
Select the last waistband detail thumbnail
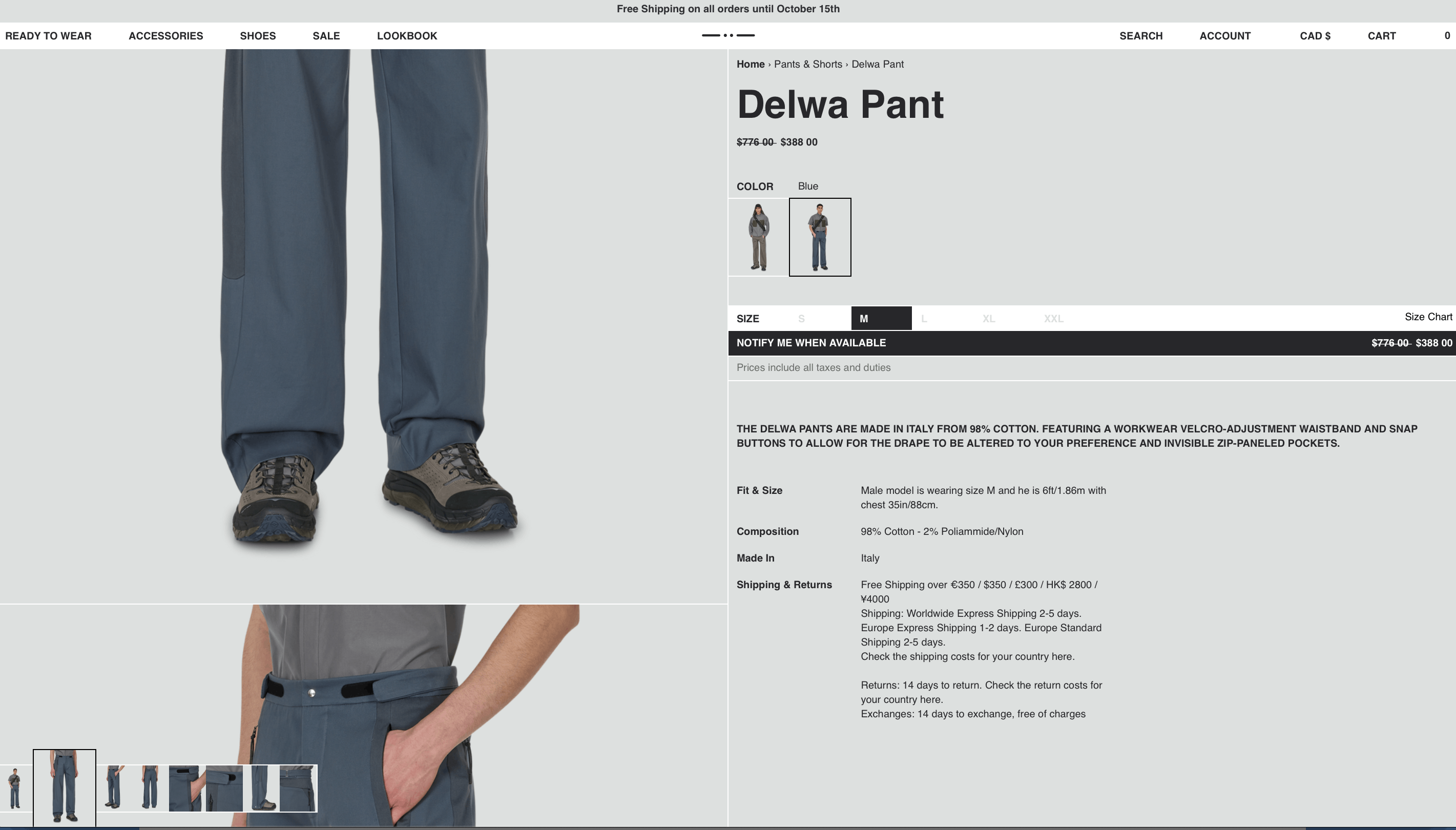coord(298,789)
